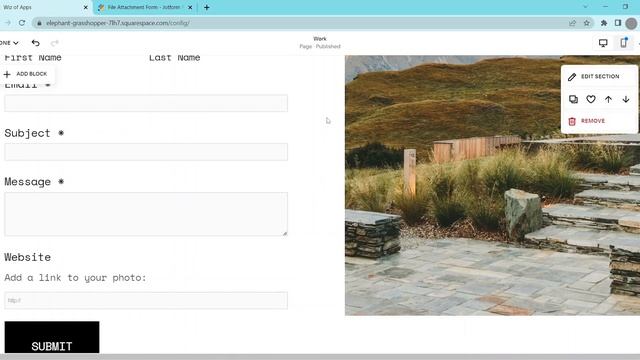Click the Last Name label
This screenshot has height=360, width=640.
174,58
